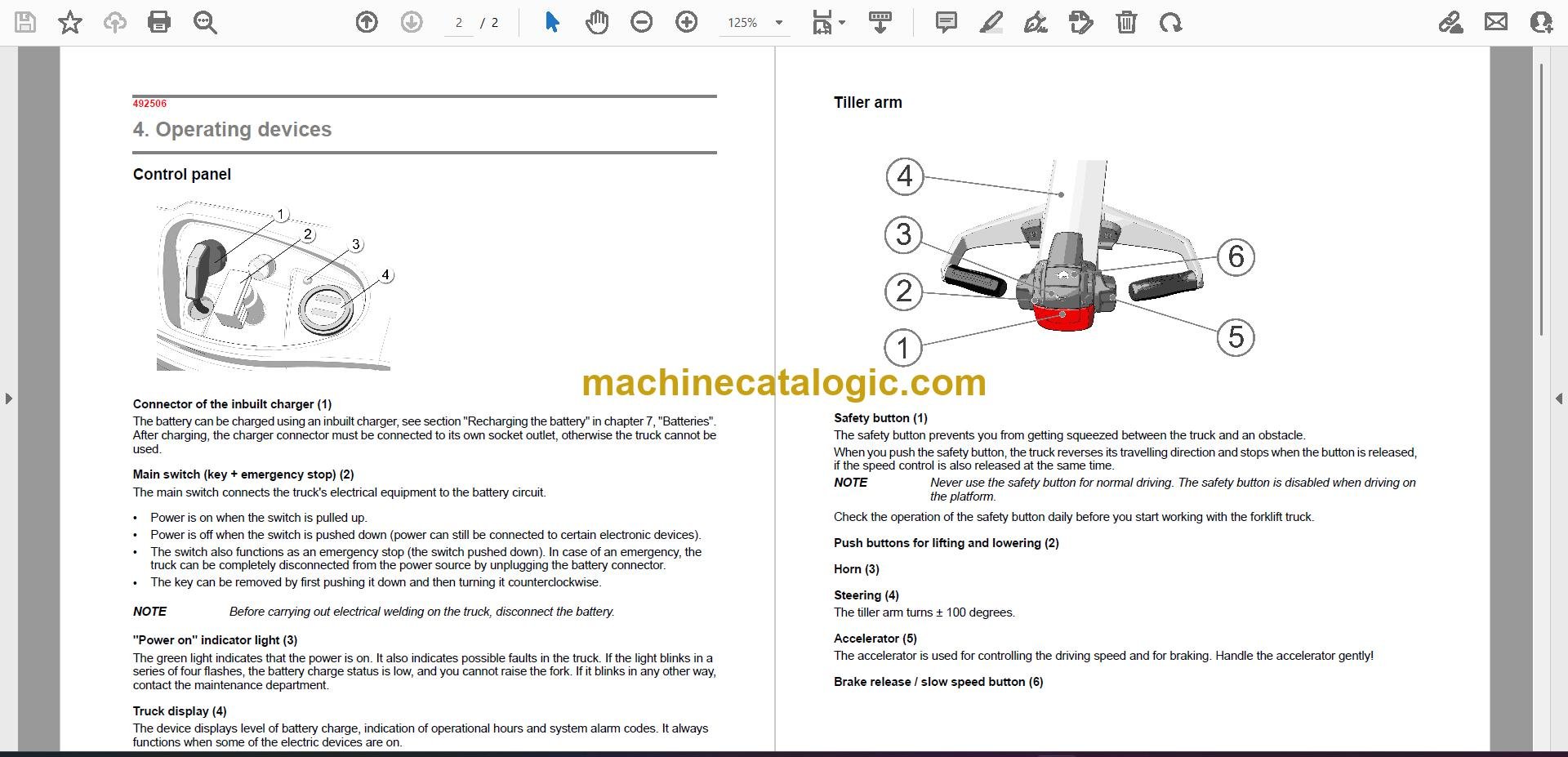Click 'Brake release / slow speed button (6)'
The image size is (1568, 757).
point(938,682)
